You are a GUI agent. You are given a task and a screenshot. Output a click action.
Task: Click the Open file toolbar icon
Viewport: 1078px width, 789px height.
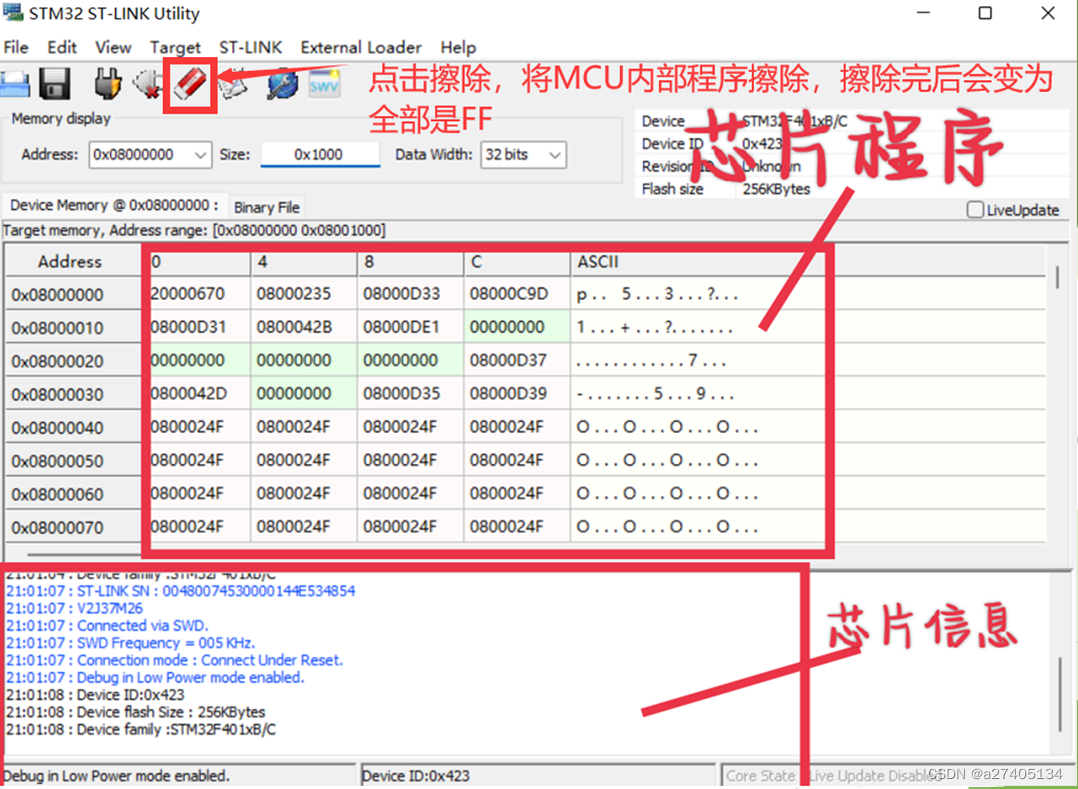pos(15,84)
